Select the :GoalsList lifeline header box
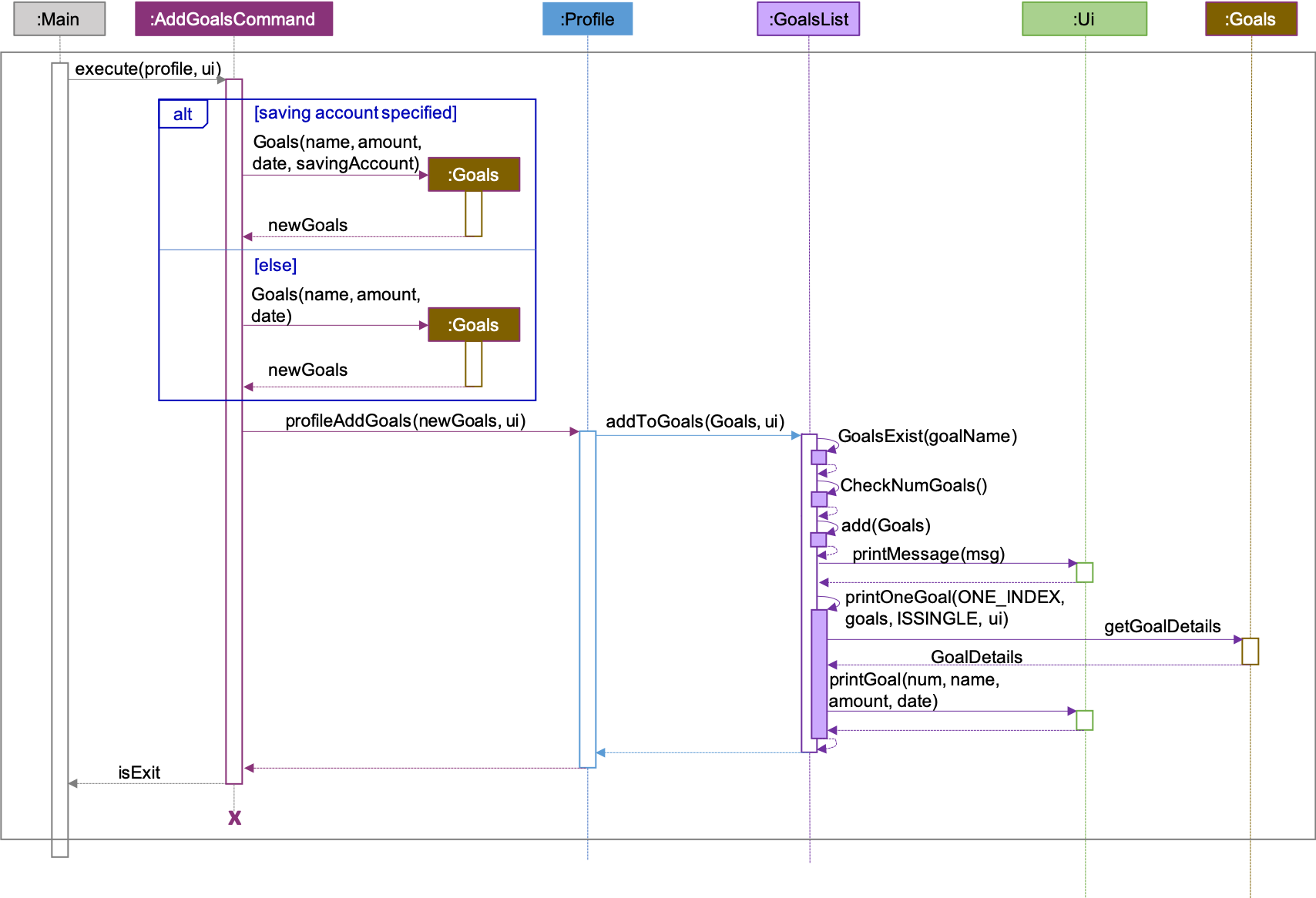The image size is (1316, 898). pyautogui.click(x=808, y=19)
